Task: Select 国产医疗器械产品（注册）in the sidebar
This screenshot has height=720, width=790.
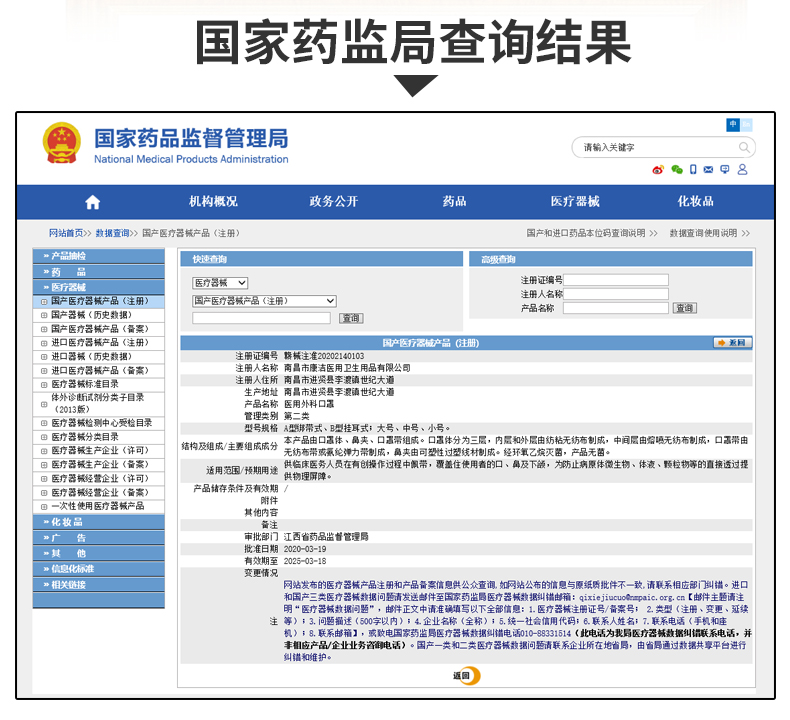Action: point(99,301)
